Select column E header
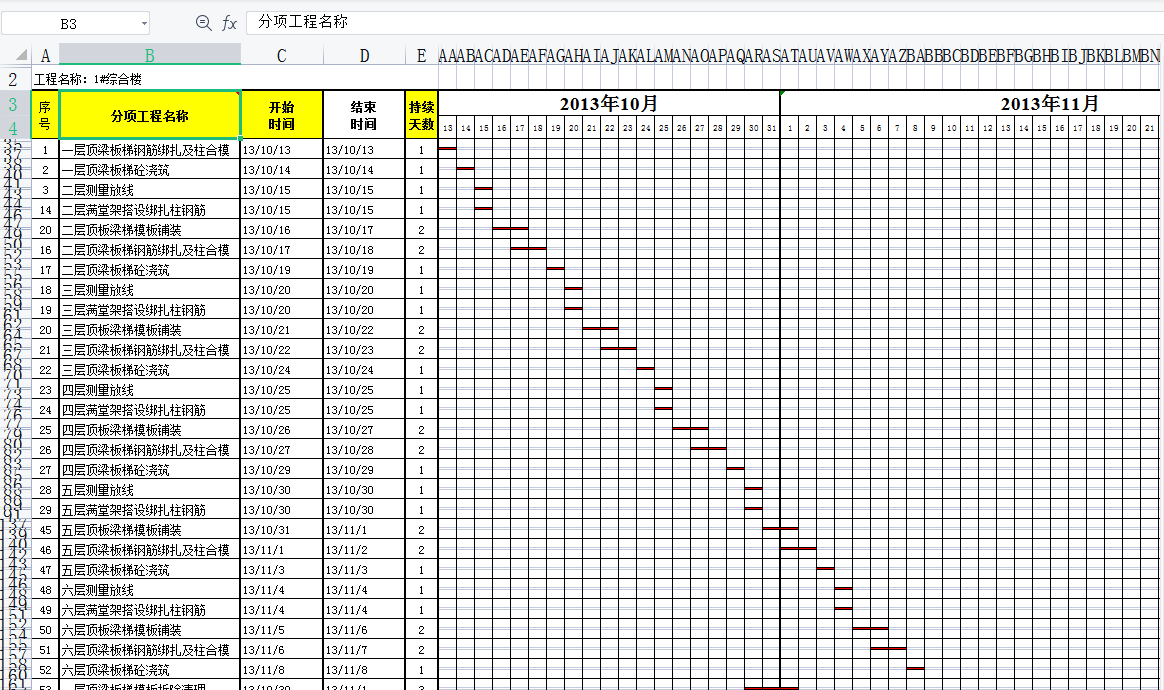Viewport: 1164px width, 690px height. 422,56
